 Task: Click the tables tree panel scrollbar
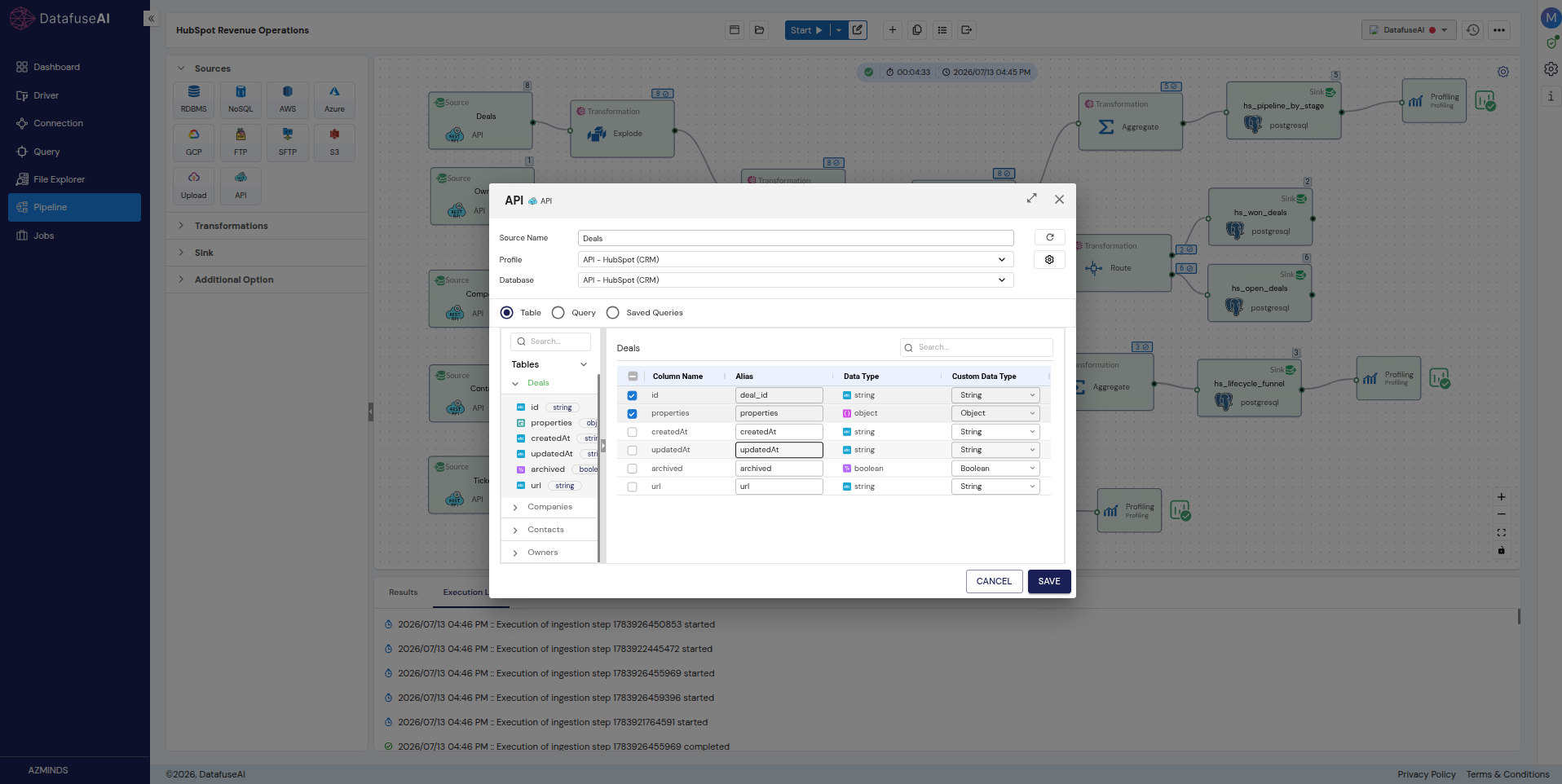[599, 468]
